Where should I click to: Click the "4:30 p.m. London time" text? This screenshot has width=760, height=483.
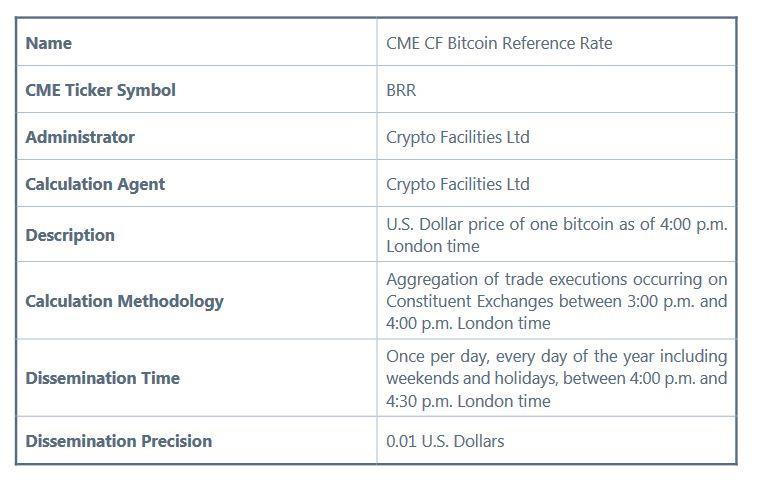click(468, 401)
